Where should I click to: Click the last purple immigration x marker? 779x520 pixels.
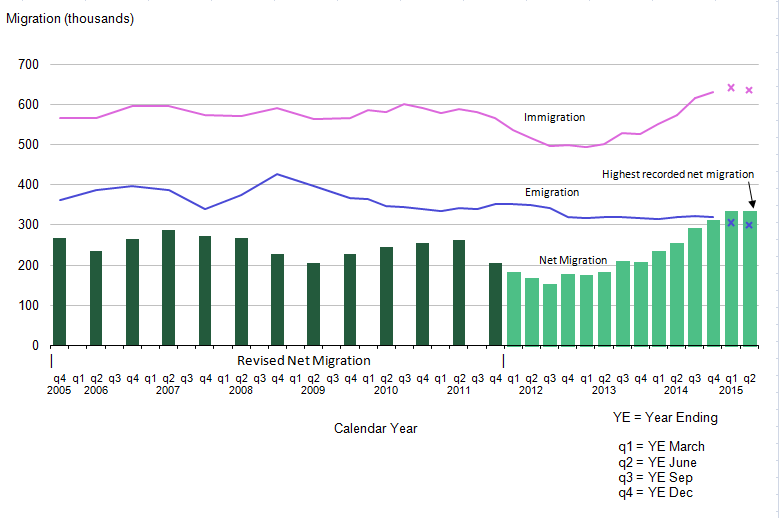click(x=749, y=91)
